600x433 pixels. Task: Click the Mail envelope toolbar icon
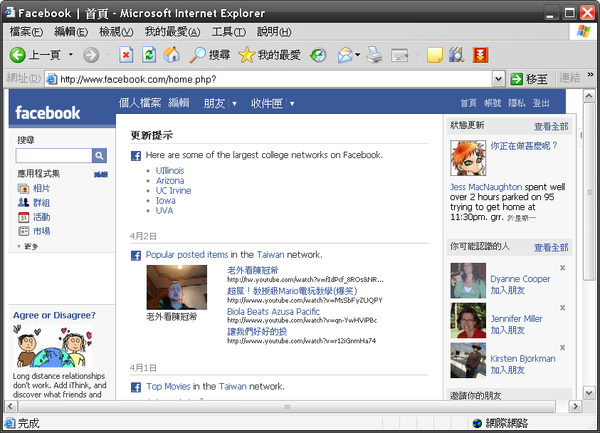[345, 55]
